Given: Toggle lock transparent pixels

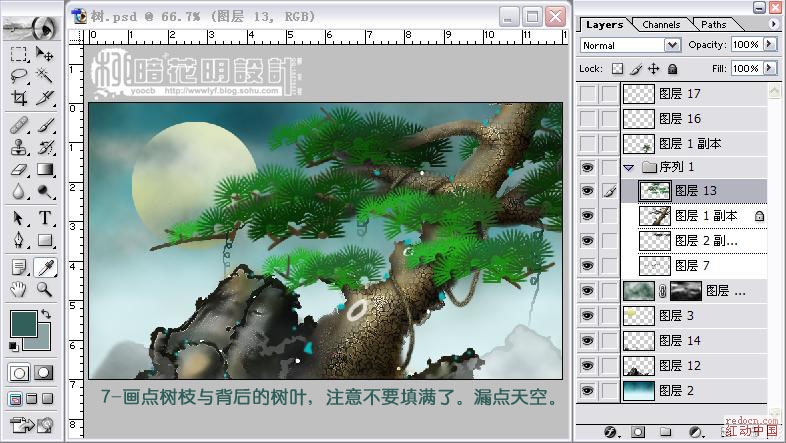Looking at the screenshot, I should tap(618, 69).
